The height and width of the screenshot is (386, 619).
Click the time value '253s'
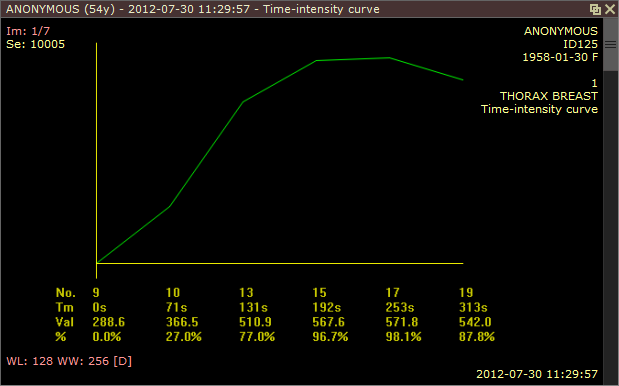(x=400, y=307)
